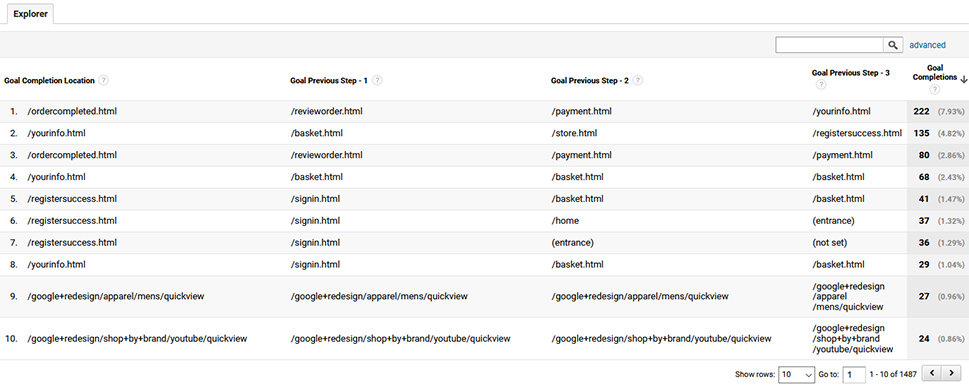
Task: Open help icon under Goal Completions
Action: (934, 90)
